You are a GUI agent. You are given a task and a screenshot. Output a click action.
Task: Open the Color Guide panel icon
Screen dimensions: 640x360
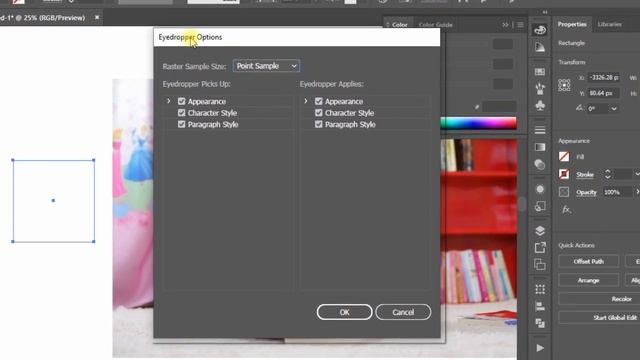click(540, 47)
